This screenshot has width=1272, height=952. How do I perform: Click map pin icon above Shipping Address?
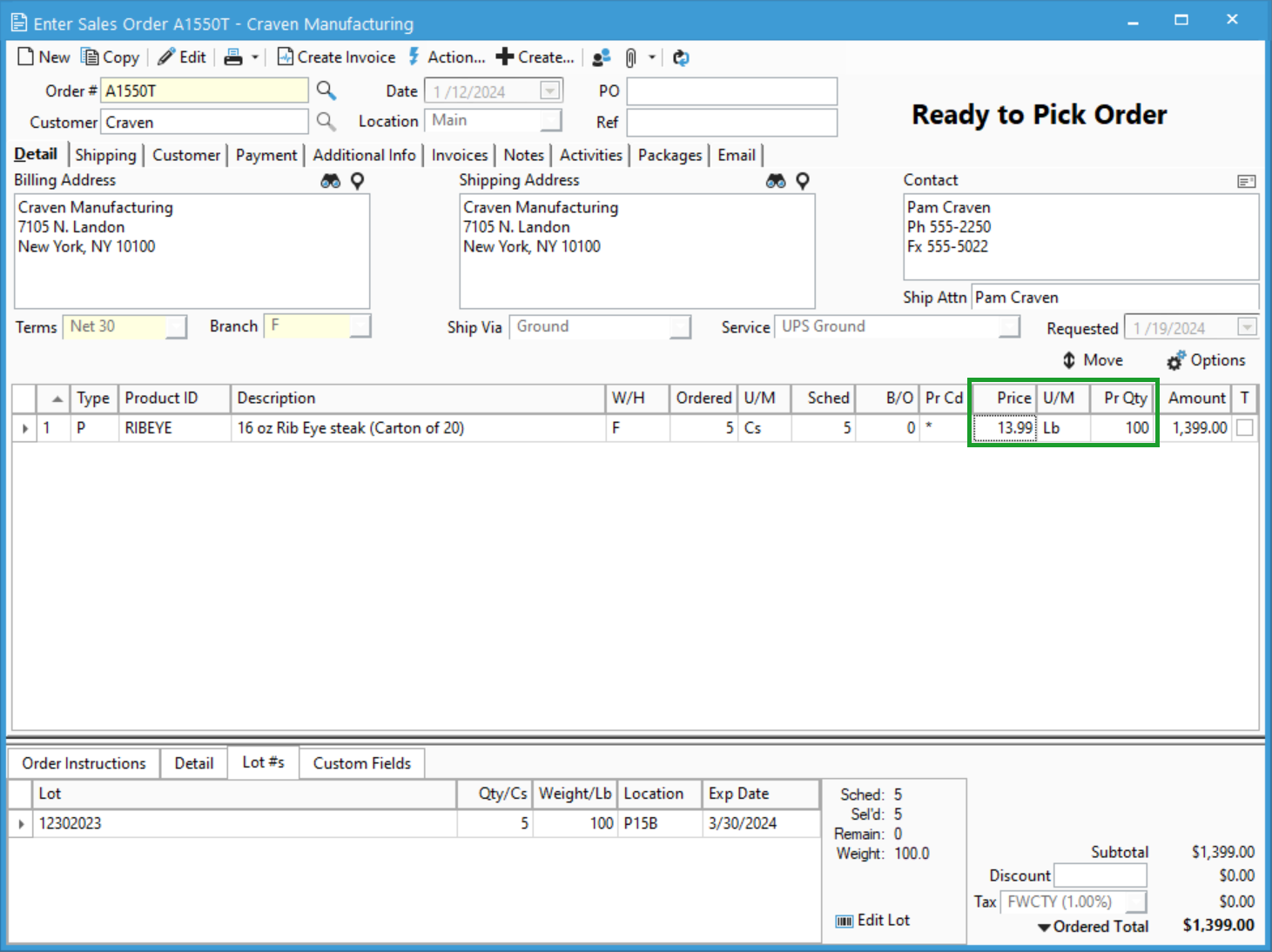point(803,181)
